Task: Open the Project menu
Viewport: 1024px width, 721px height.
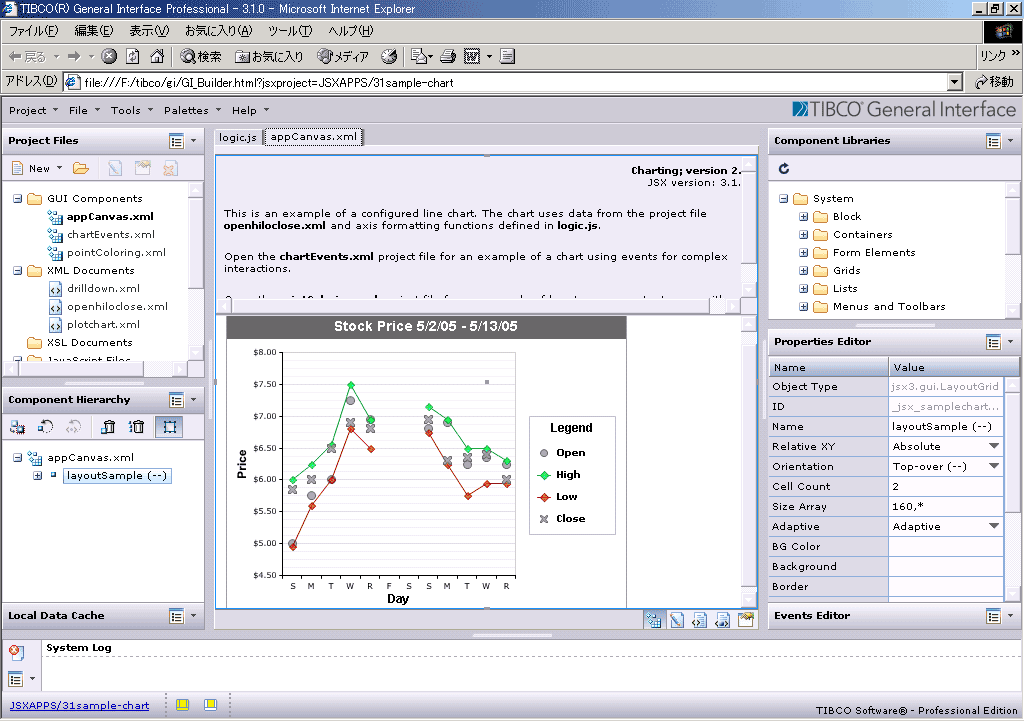Action: pyautogui.click(x=33, y=110)
